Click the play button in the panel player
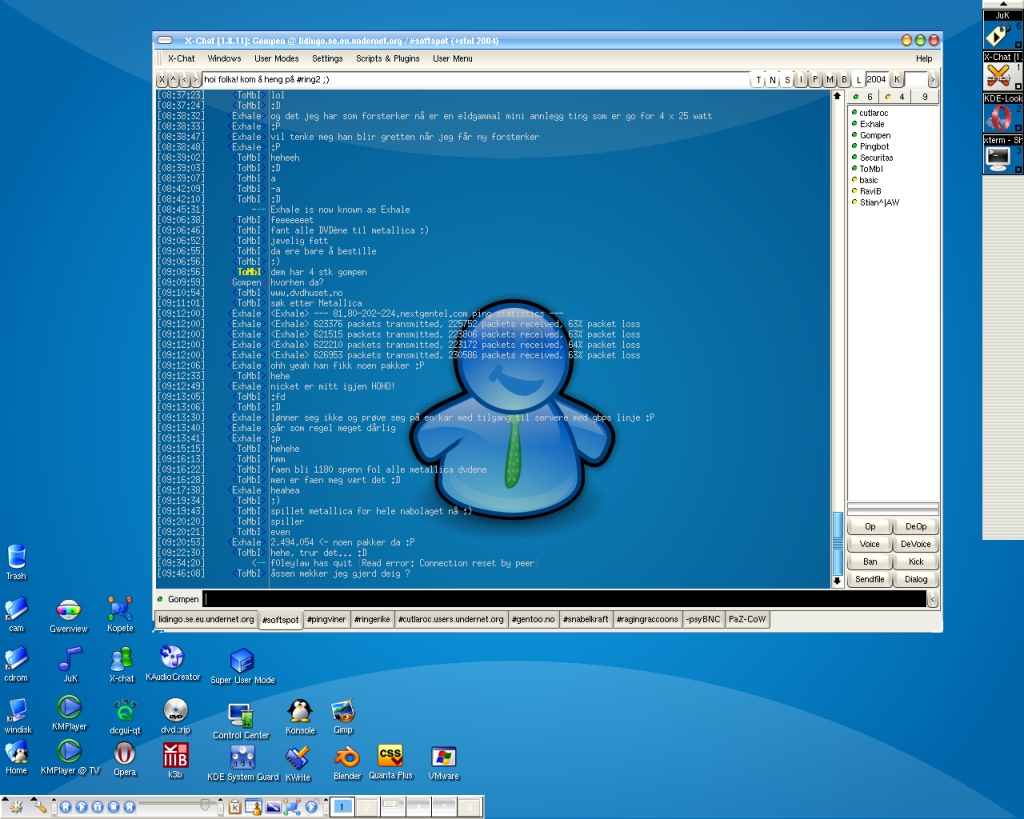This screenshot has height=819, width=1024. [x=82, y=807]
